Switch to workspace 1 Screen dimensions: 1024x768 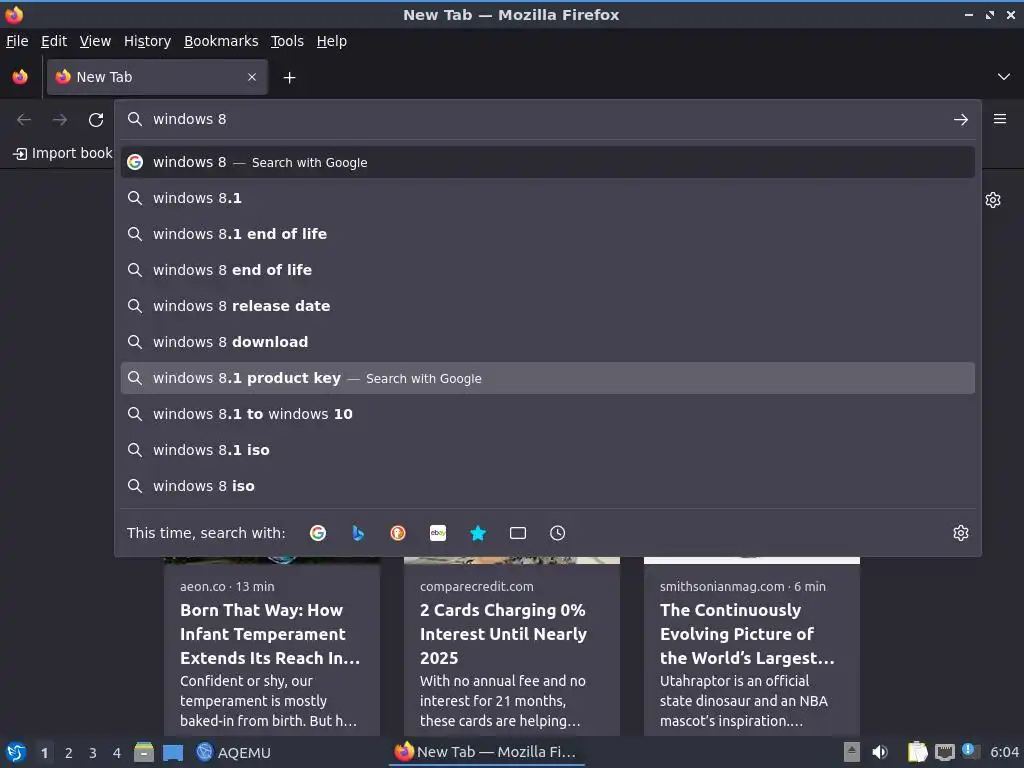[44, 753]
